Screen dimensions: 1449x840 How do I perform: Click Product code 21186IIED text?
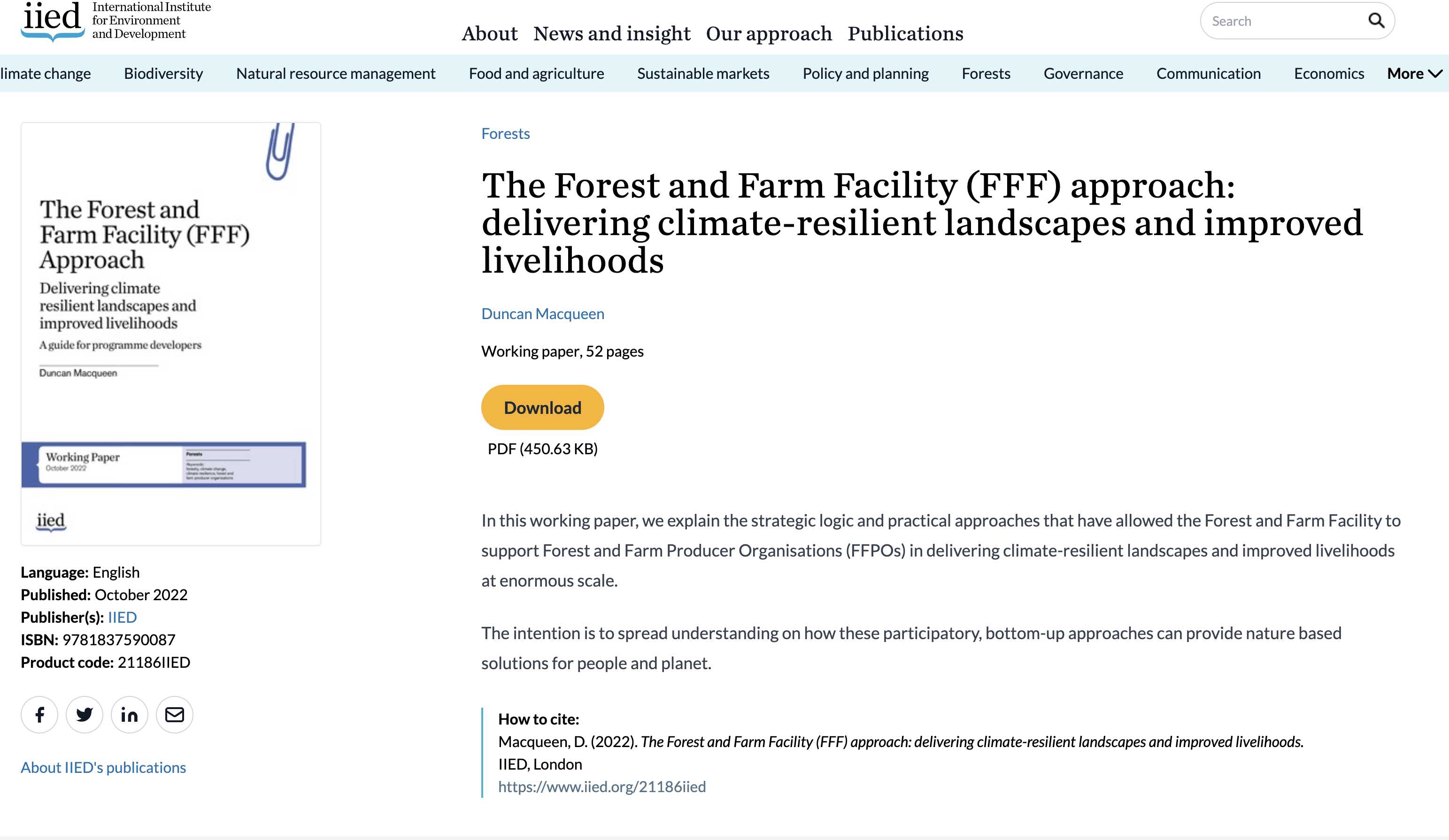click(105, 663)
